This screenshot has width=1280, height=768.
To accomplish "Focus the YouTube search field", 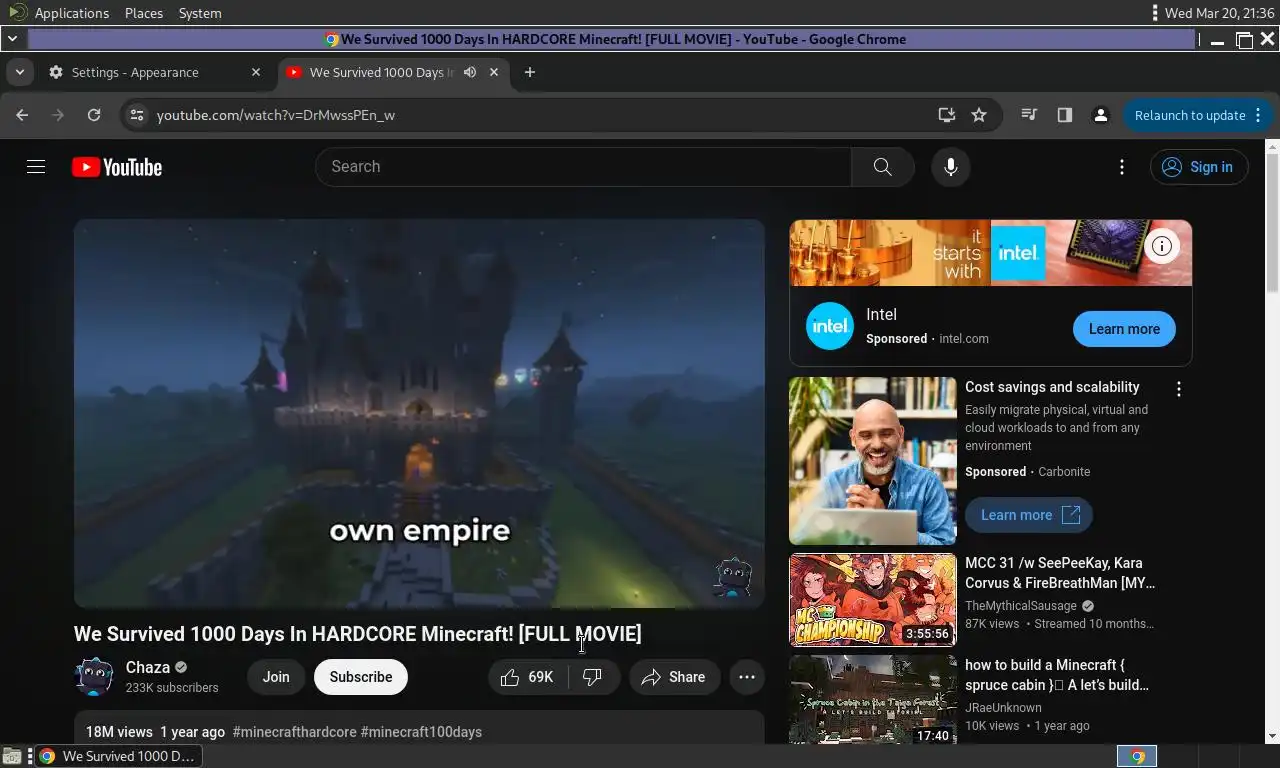I will (583, 167).
